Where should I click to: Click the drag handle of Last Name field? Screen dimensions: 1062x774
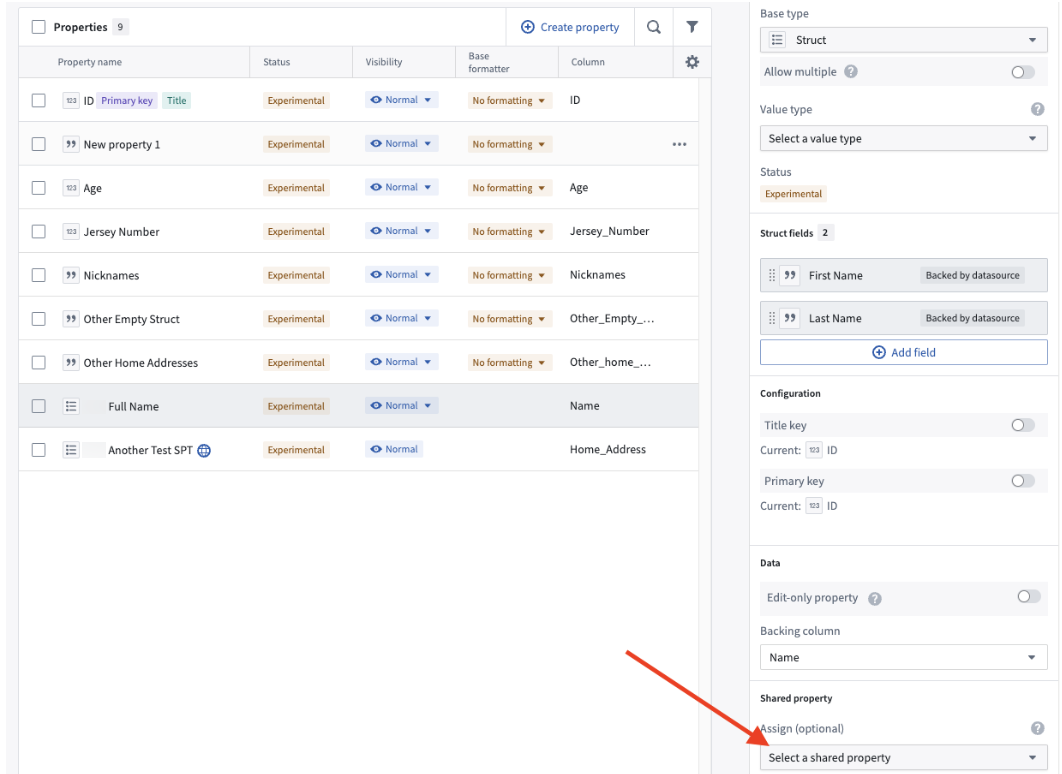tap(772, 318)
